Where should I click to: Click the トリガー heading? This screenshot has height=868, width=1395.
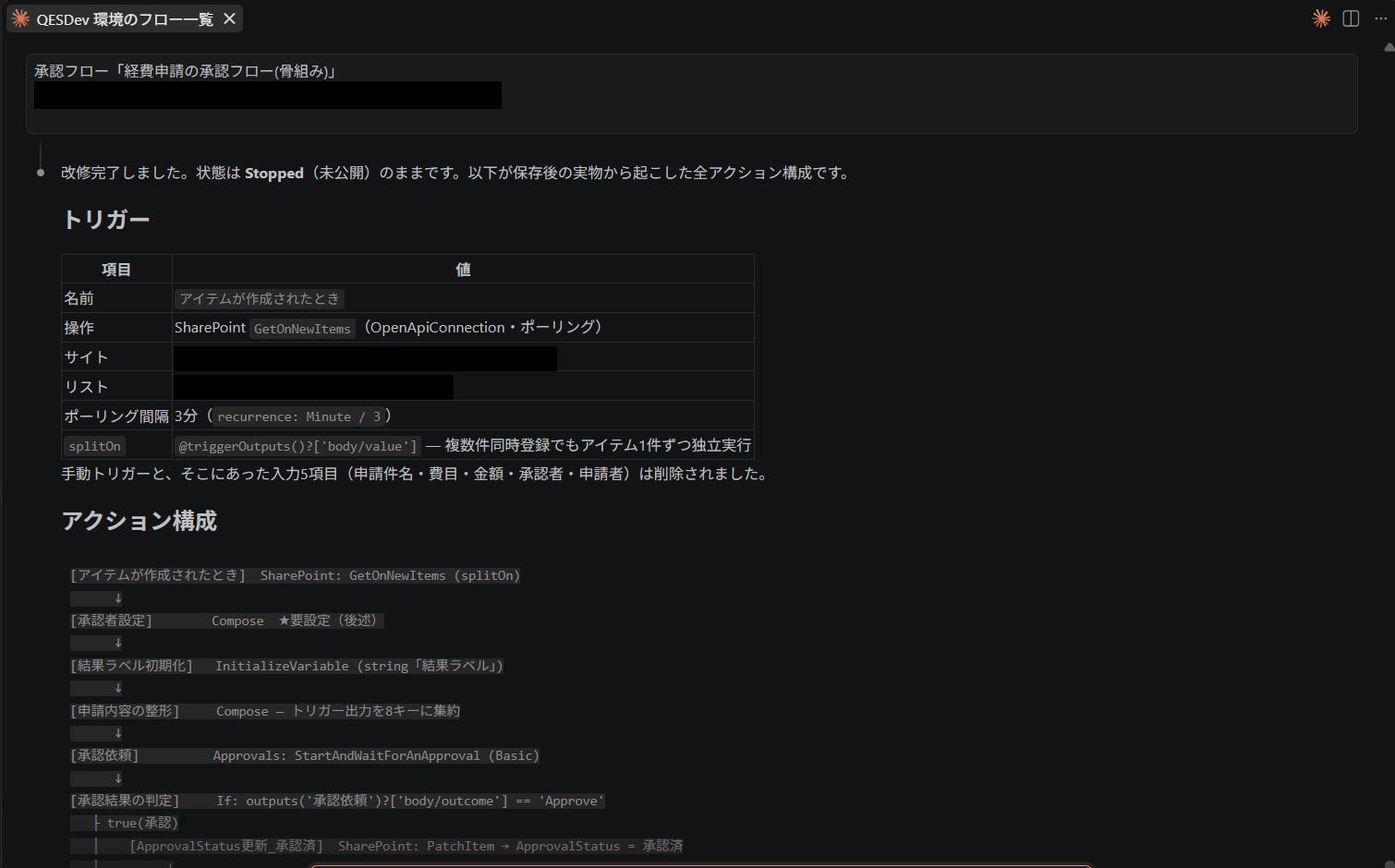[x=105, y=220]
